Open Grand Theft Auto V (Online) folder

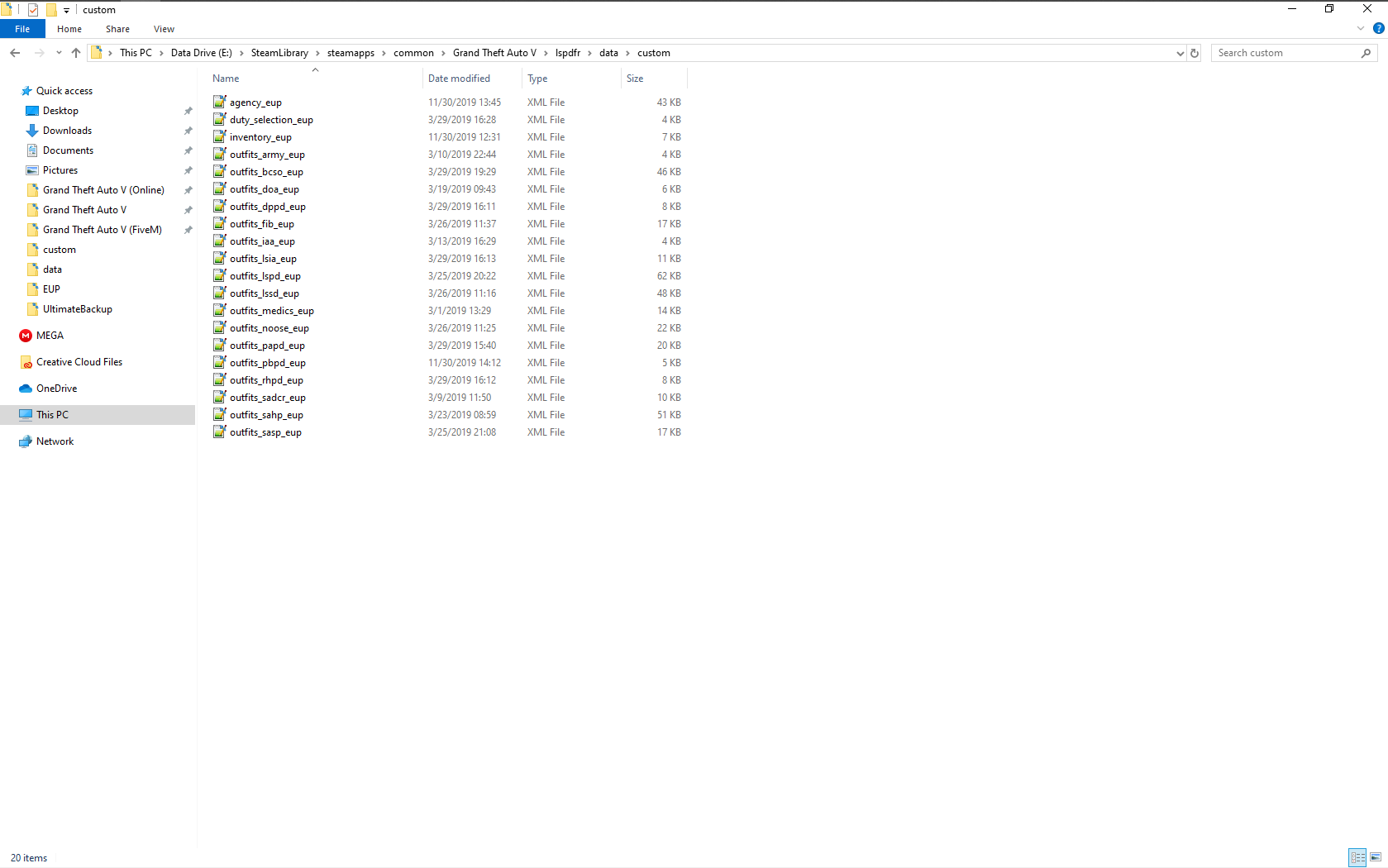[x=103, y=190]
